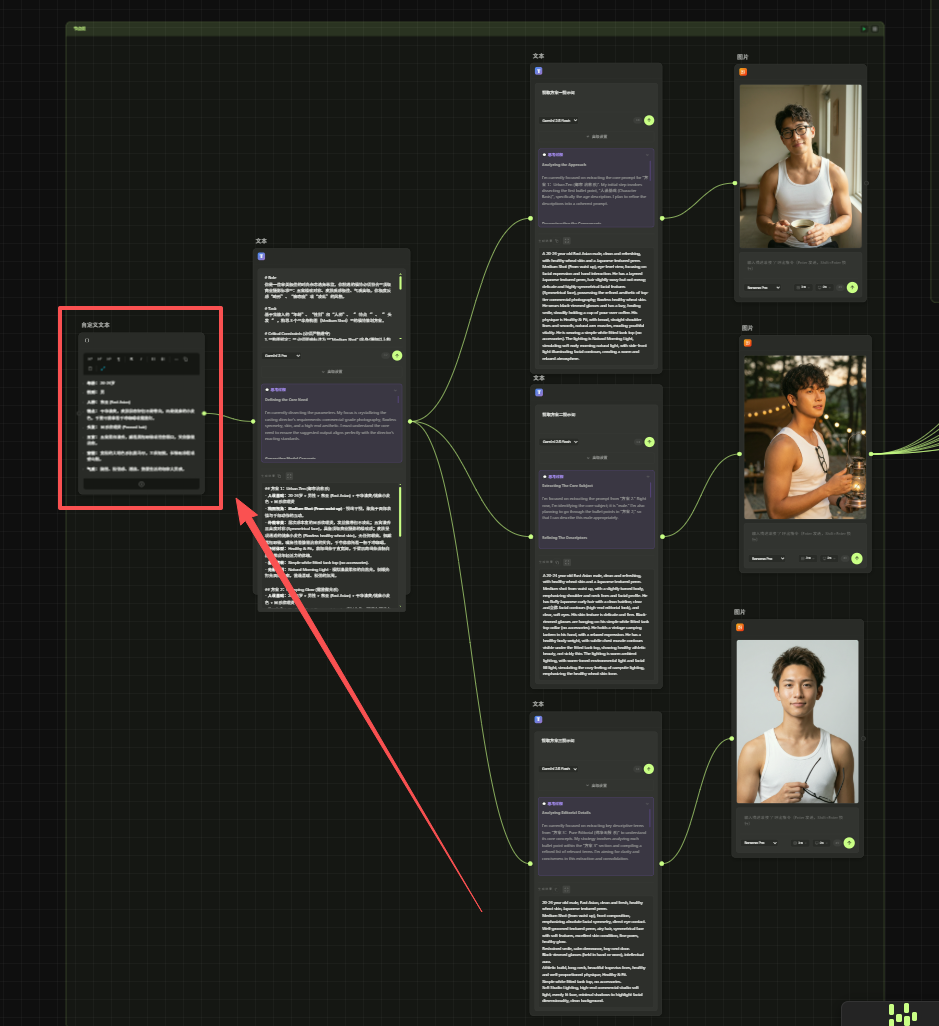Viewport: 939px width, 1026px height.
Task: Click the scrollbar in the Gemini 2.5 Pro prompt box
Action: (x=401, y=282)
